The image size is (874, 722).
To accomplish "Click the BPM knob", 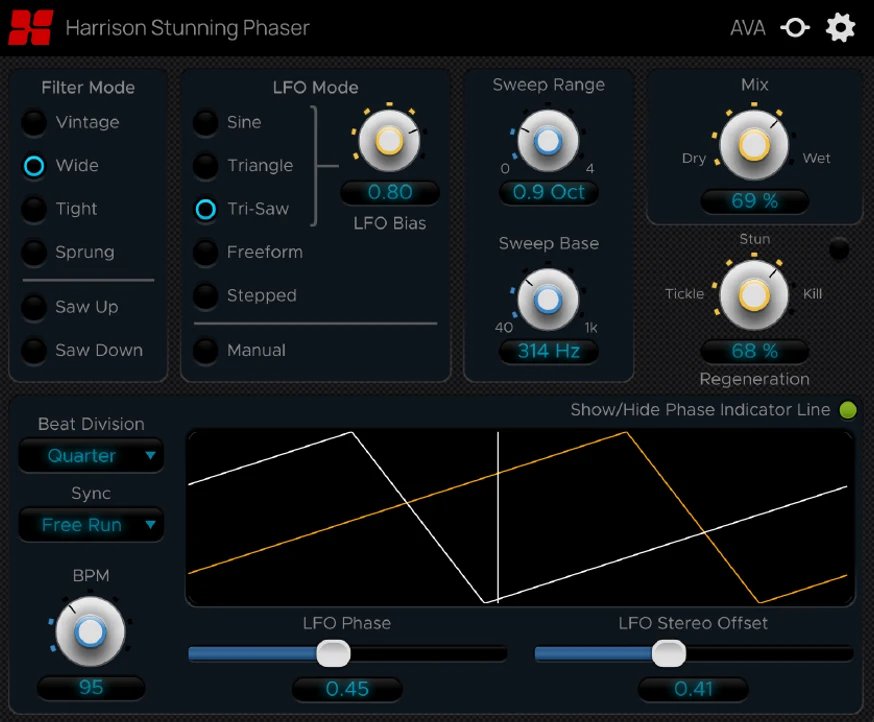I will (90, 632).
